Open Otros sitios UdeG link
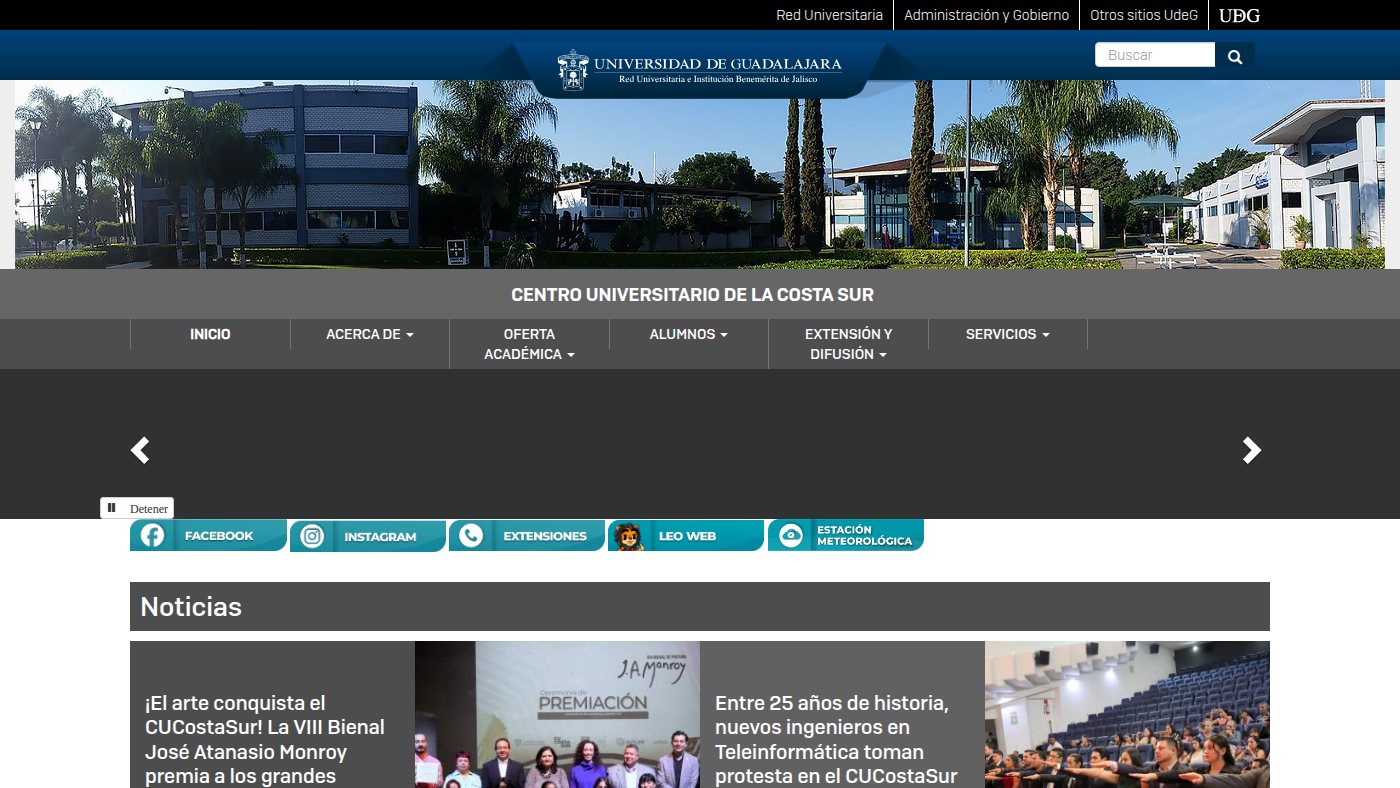Viewport: 1400px width, 788px height. tap(1143, 15)
